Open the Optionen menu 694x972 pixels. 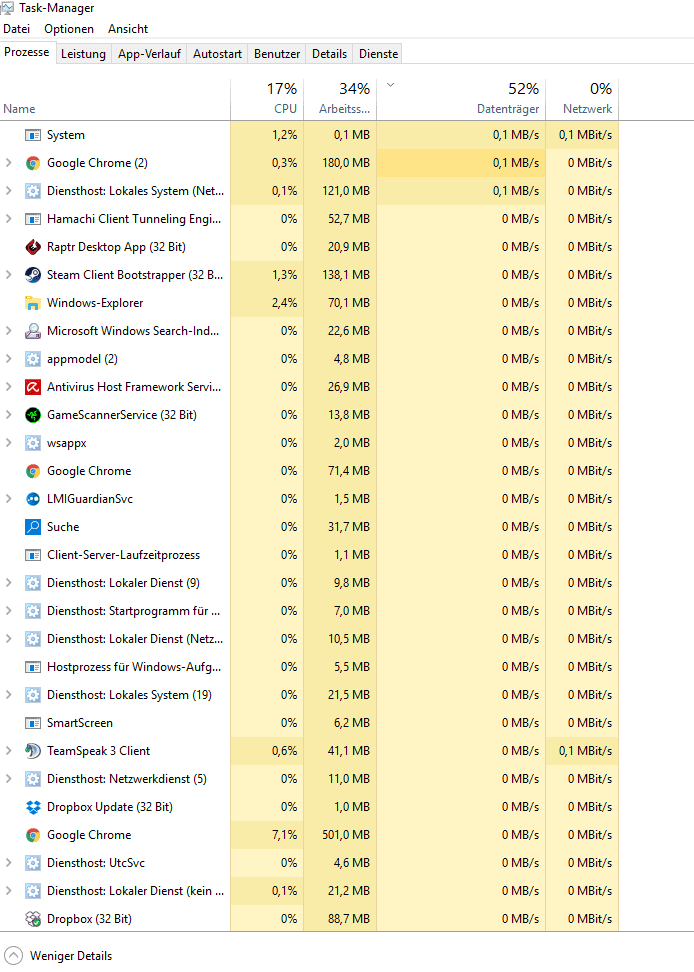(x=69, y=29)
